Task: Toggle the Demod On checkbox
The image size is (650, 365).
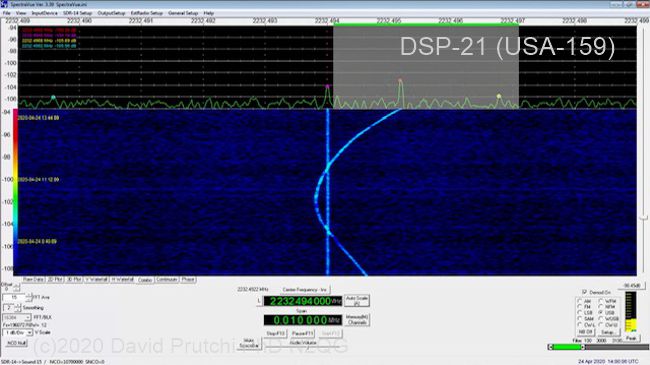Action: [x=584, y=292]
